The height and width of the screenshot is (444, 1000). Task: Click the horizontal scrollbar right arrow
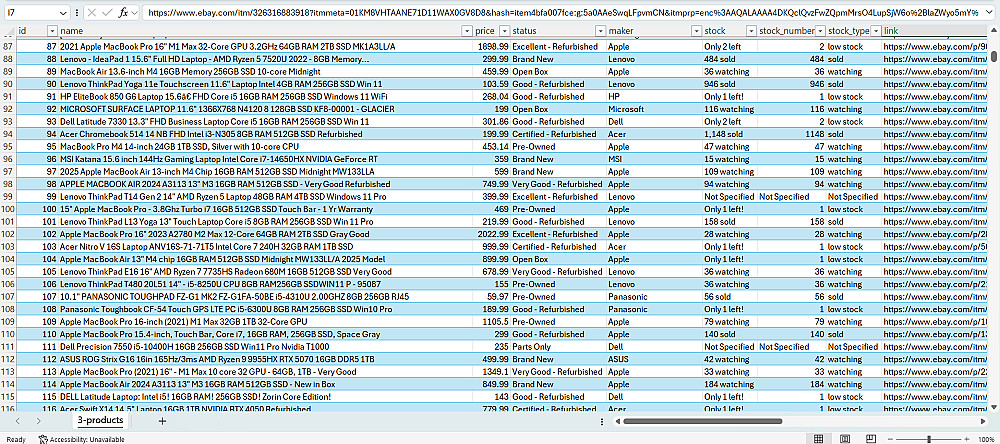(x=981, y=421)
